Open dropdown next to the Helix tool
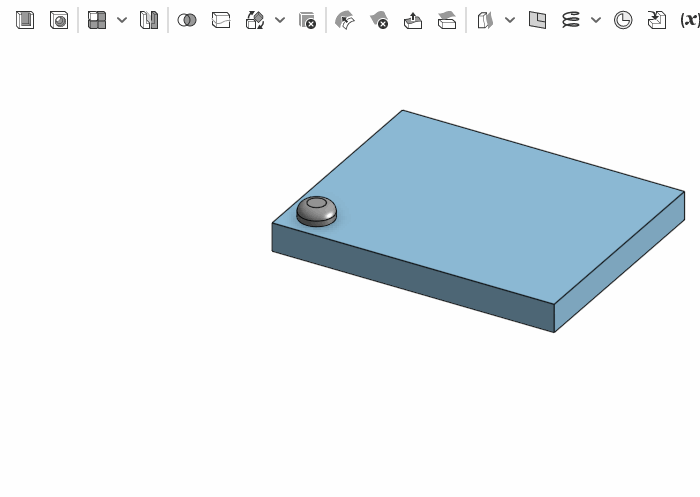The image size is (700, 497). 596,20
